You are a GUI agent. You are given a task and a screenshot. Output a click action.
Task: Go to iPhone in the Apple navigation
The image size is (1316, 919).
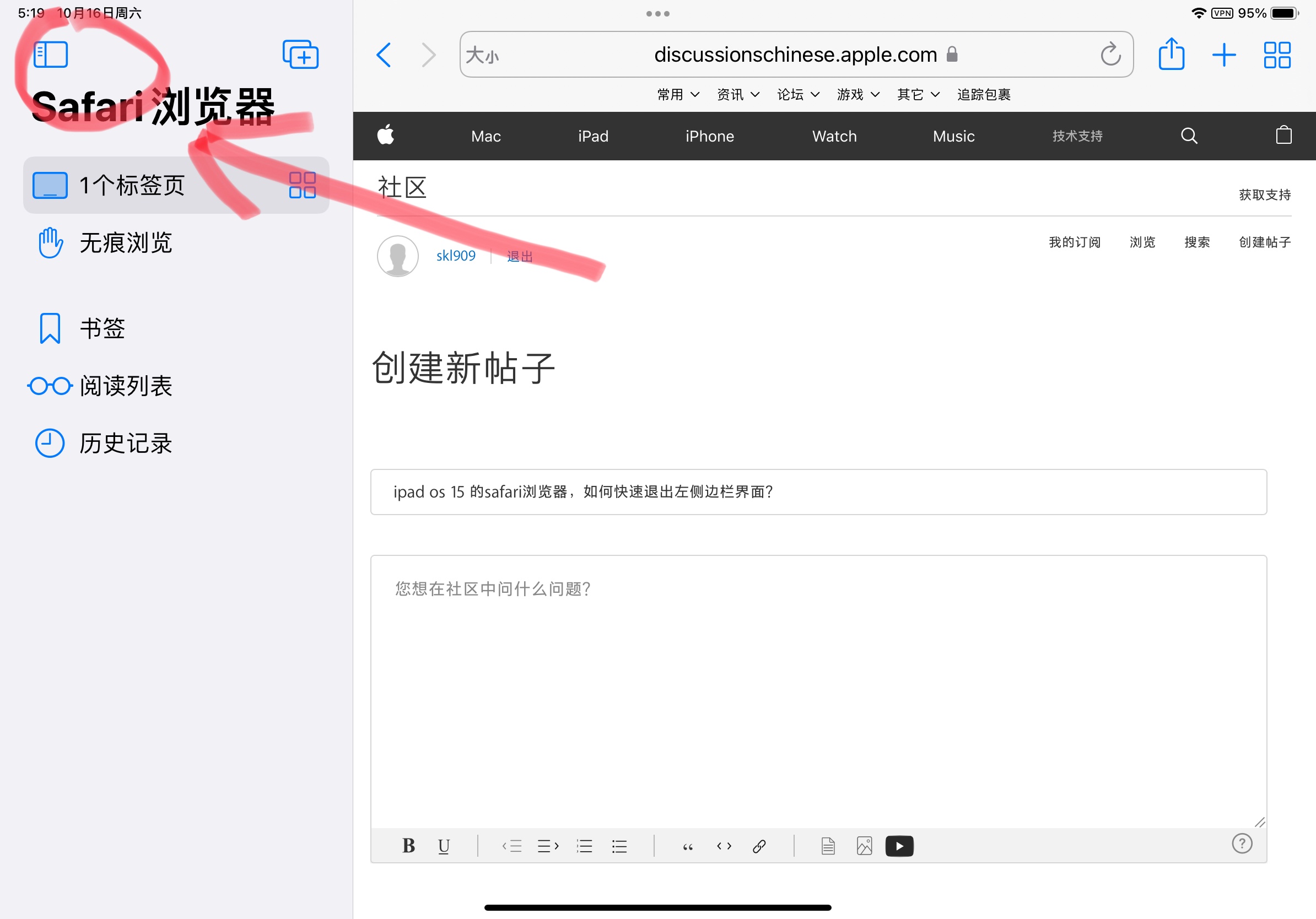[x=710, y=136]
